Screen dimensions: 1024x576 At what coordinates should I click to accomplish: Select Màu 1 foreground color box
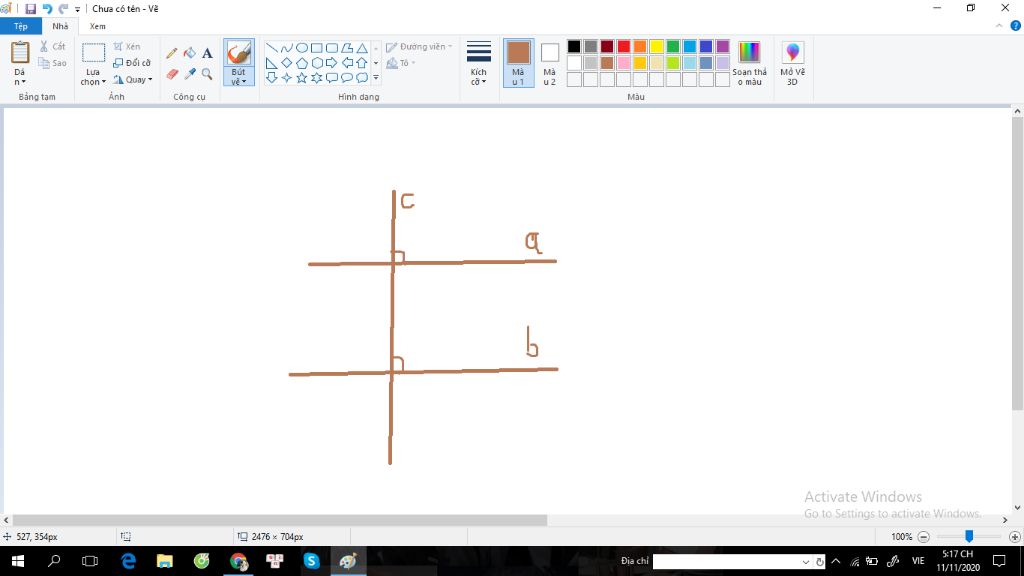(x=519, y=63)
